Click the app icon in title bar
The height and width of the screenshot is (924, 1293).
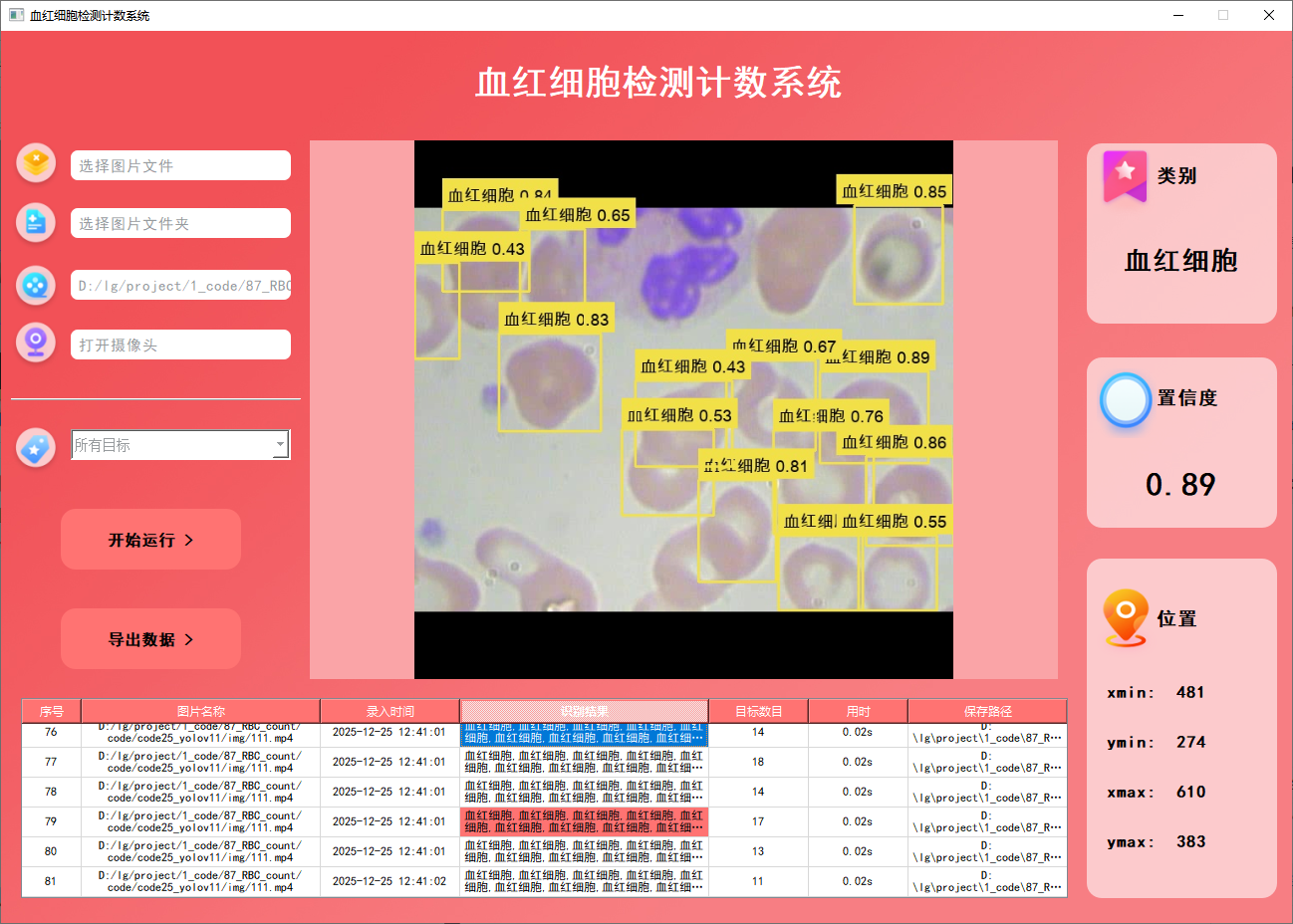(16, 15)
